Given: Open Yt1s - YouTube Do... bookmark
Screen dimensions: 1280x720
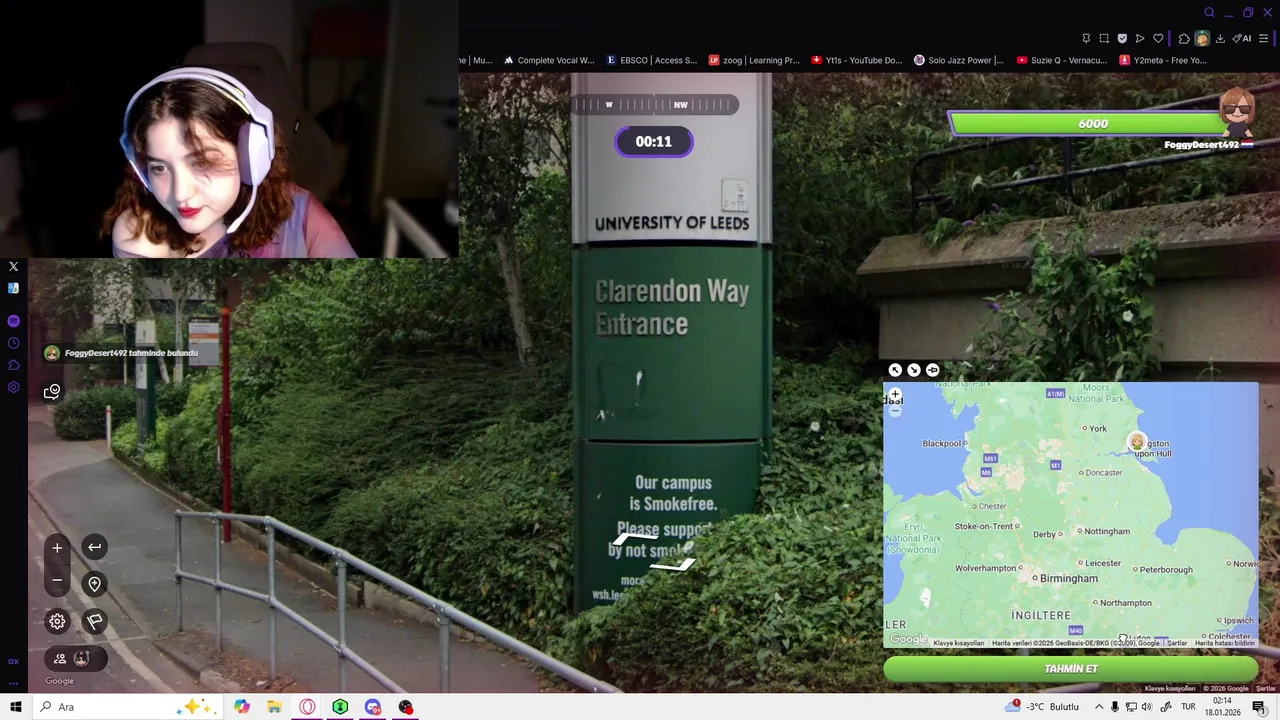Looking at the screenshot, I should tap(857, 60).
